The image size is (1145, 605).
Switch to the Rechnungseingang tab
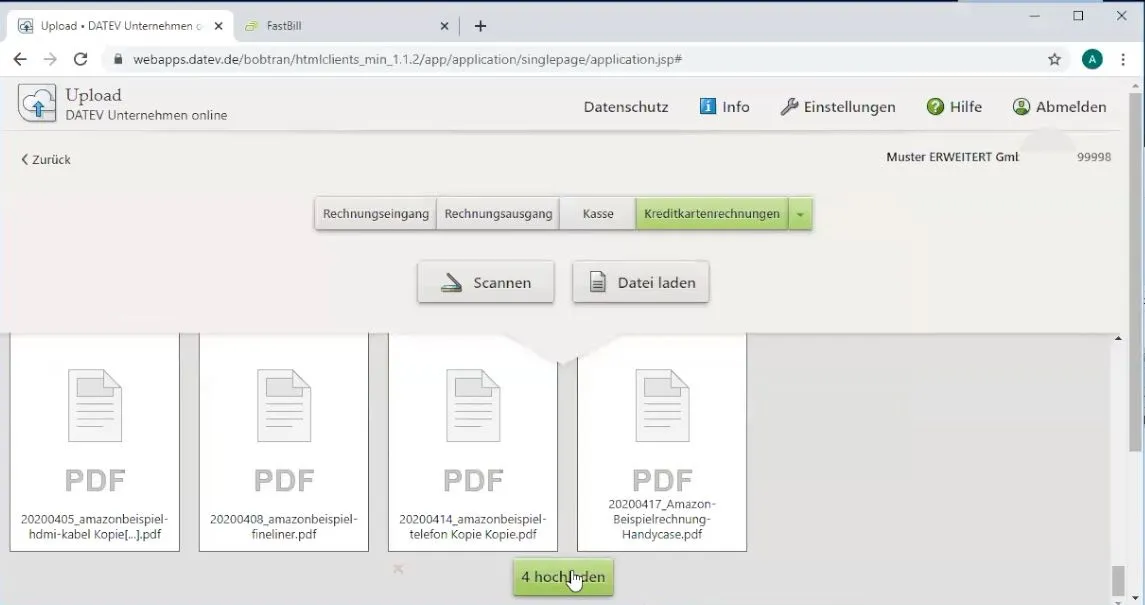click(x=375, y=213)
